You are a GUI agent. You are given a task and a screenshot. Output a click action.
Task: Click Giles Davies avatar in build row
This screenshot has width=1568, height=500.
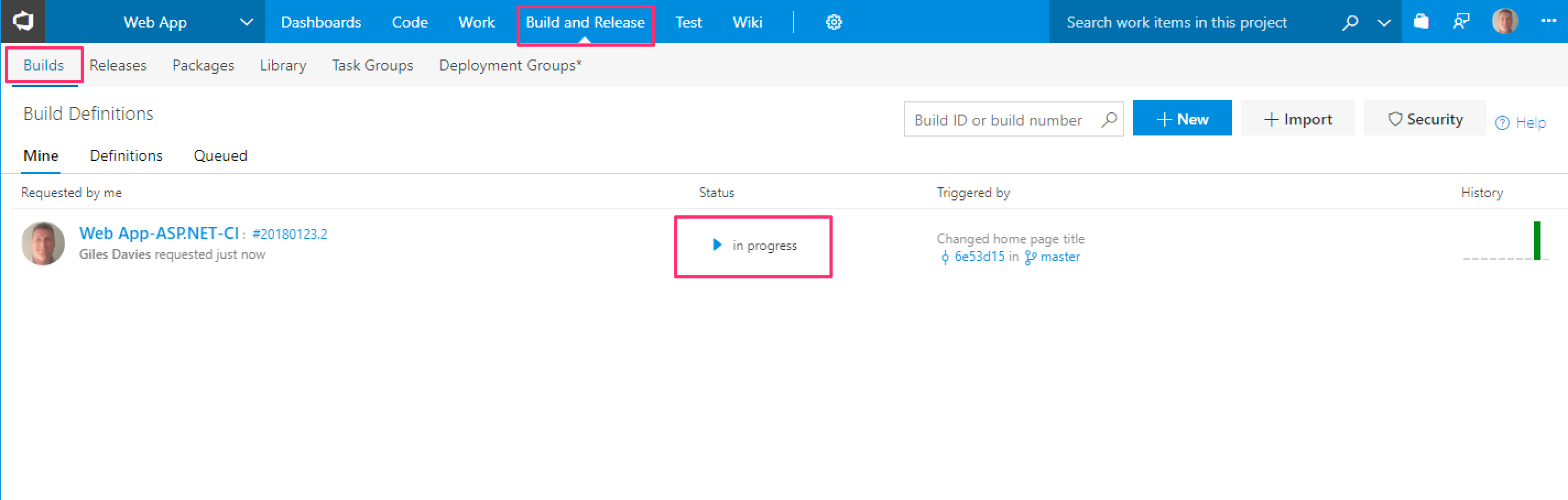[x=42, y=243]
